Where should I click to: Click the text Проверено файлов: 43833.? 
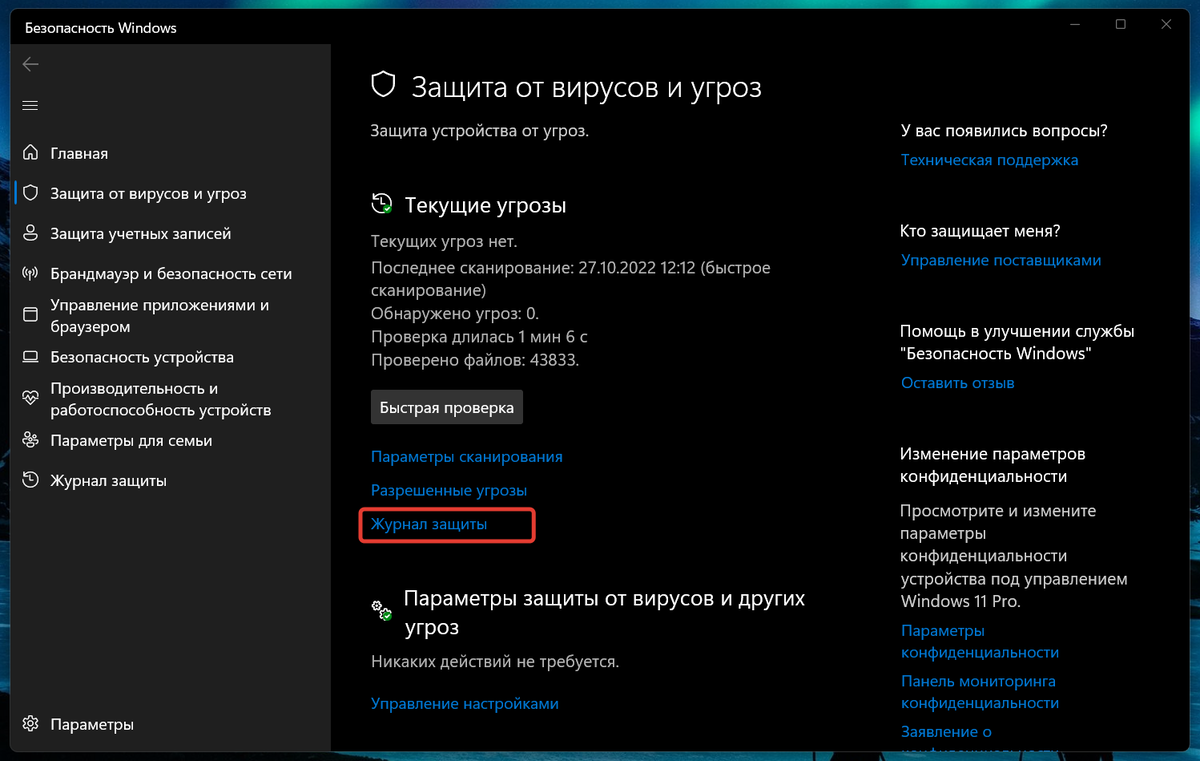coord(475,359)
